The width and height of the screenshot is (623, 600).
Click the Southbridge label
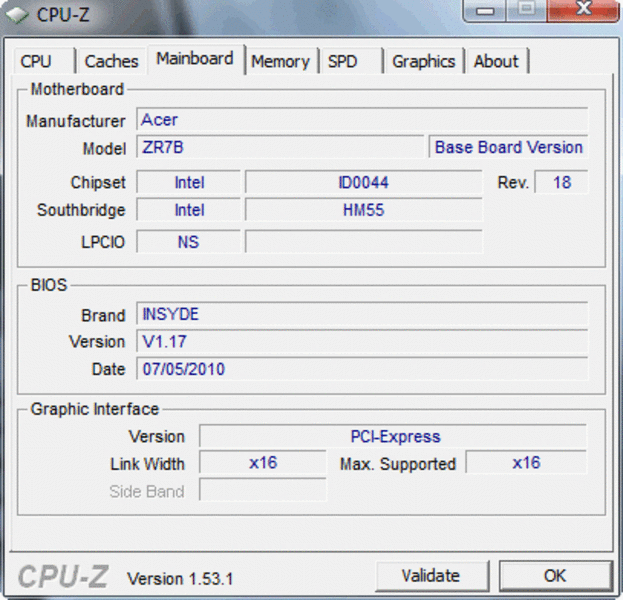81,210
